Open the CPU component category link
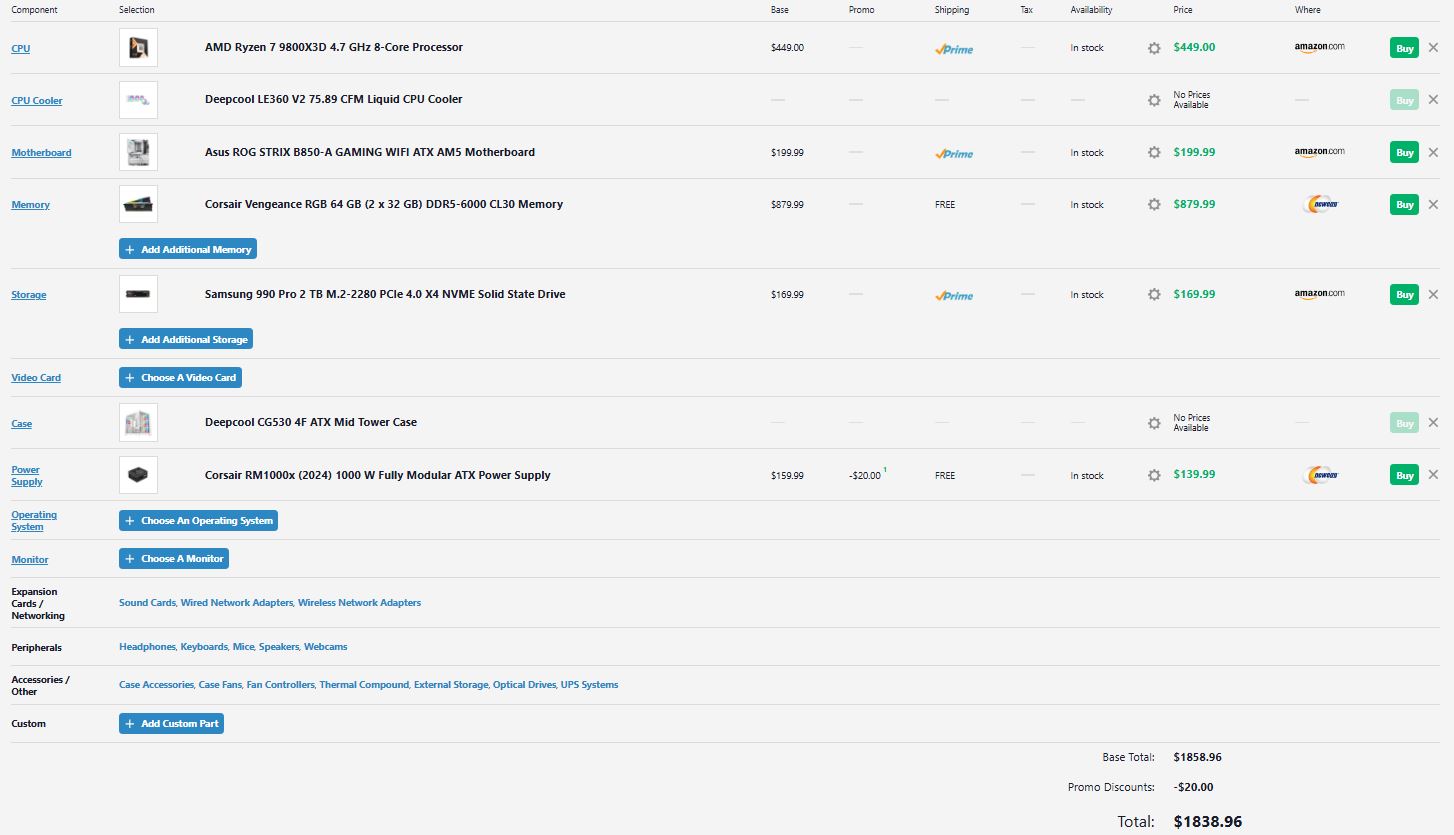Viewport: 1454px width, 835px height. [21, 48]
